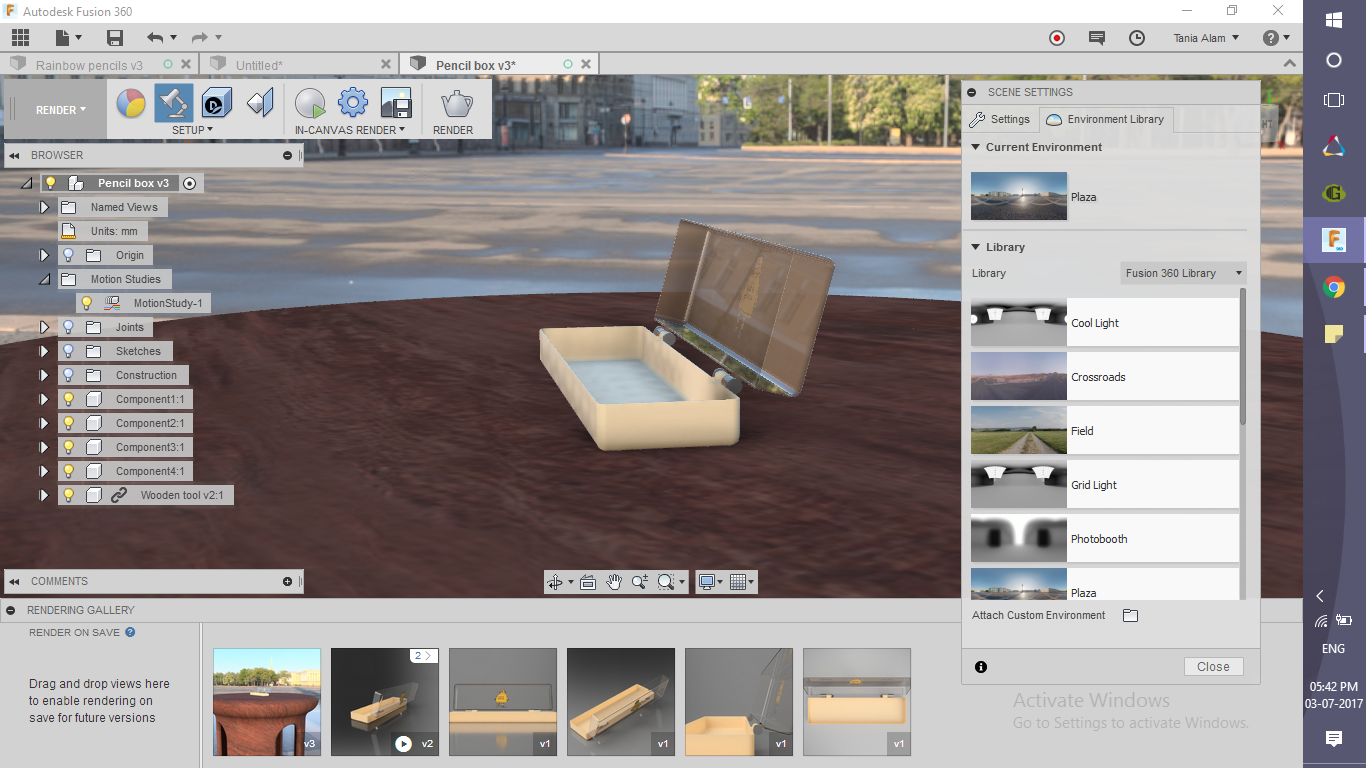Open the Decal tool icon
1366x768 pixels.
(x=216, y=103)
